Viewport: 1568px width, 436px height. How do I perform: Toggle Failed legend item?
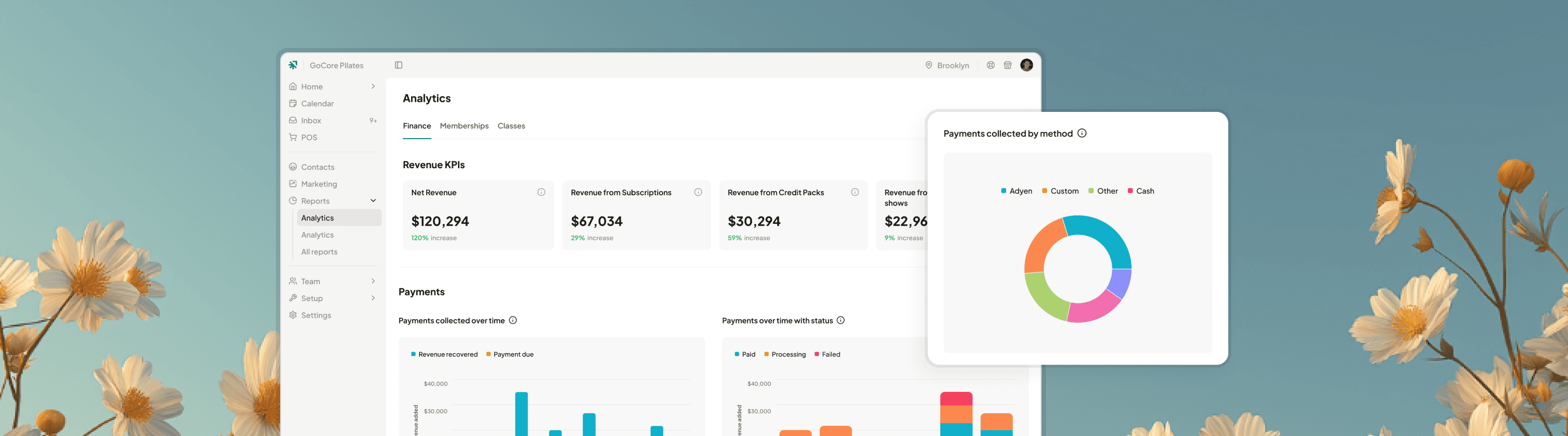[827, 355]
